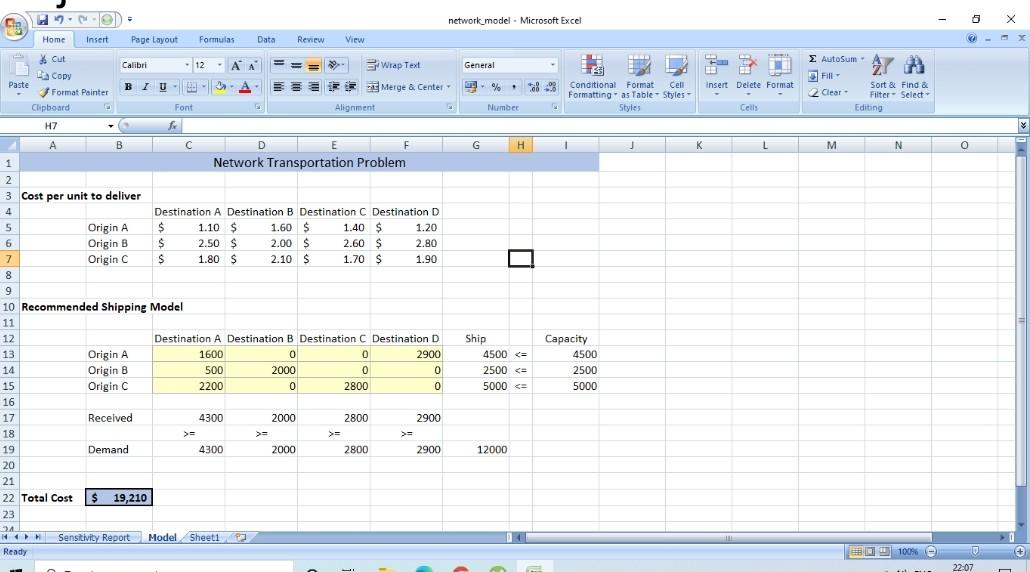Apply red font color
Viewport: 1030px width, 572px height.
[245, 87]
